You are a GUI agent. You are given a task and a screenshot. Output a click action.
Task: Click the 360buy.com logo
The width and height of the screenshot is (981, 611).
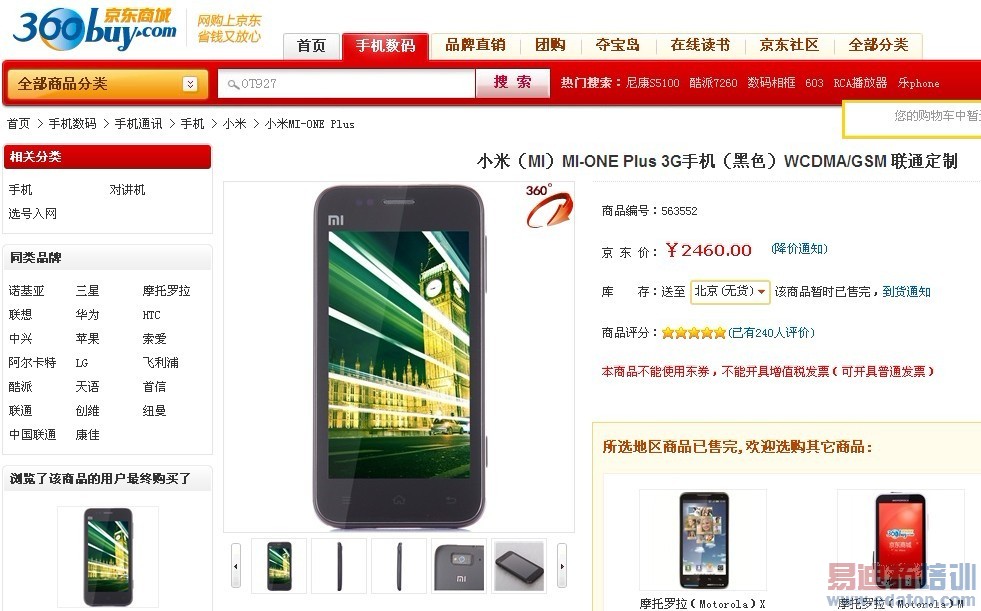point(94,29)
